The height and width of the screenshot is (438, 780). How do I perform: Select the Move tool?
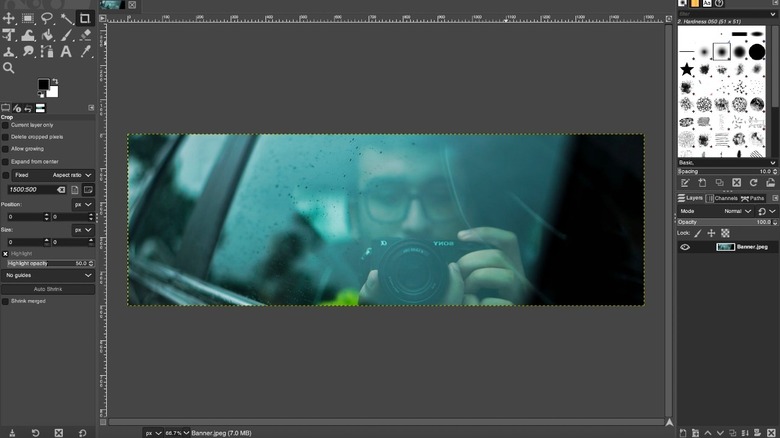[x=9, y=18]
